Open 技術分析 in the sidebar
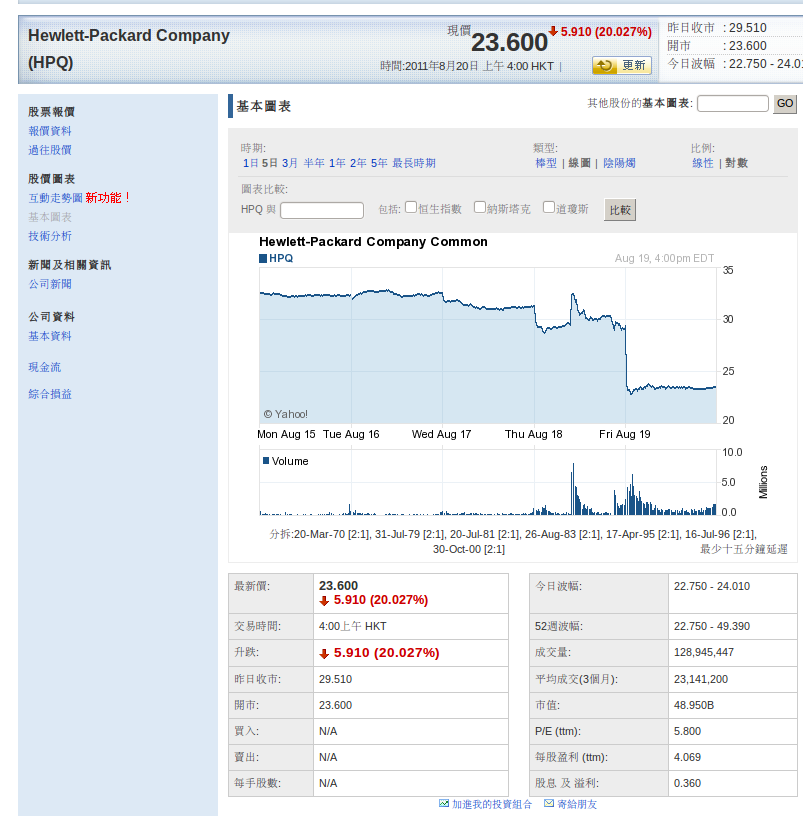803x816 pixels. (50, 236)
